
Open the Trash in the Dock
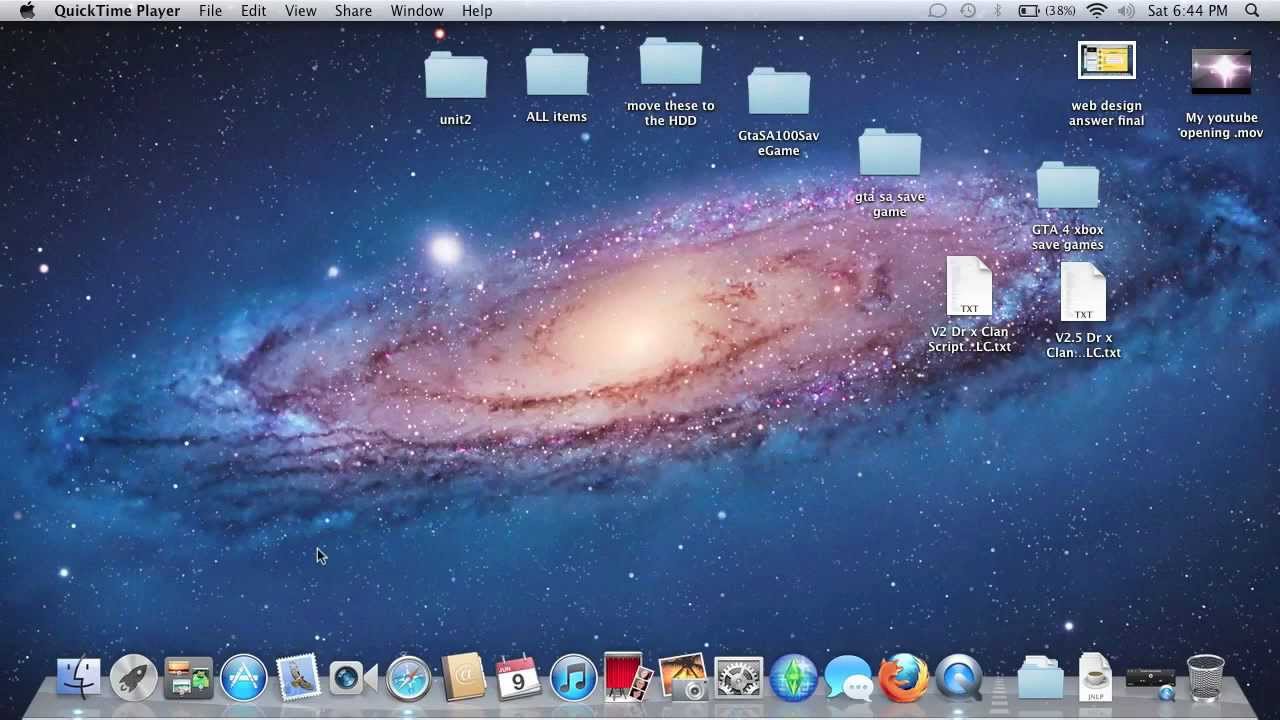click(1205, 678)
